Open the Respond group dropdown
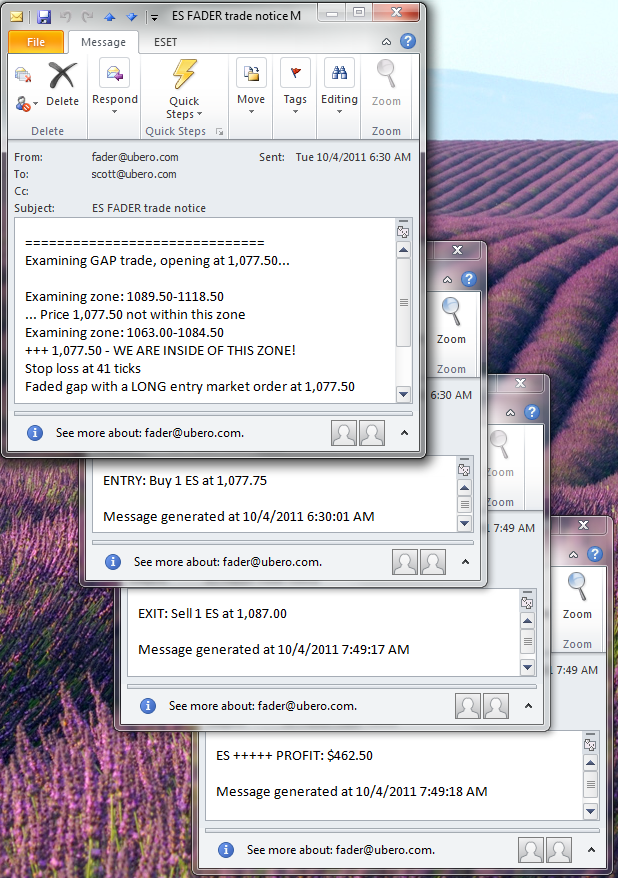Image resolution: width=618 pixels, height=878 pixels. pyautogui.click(x=115, y=87)
